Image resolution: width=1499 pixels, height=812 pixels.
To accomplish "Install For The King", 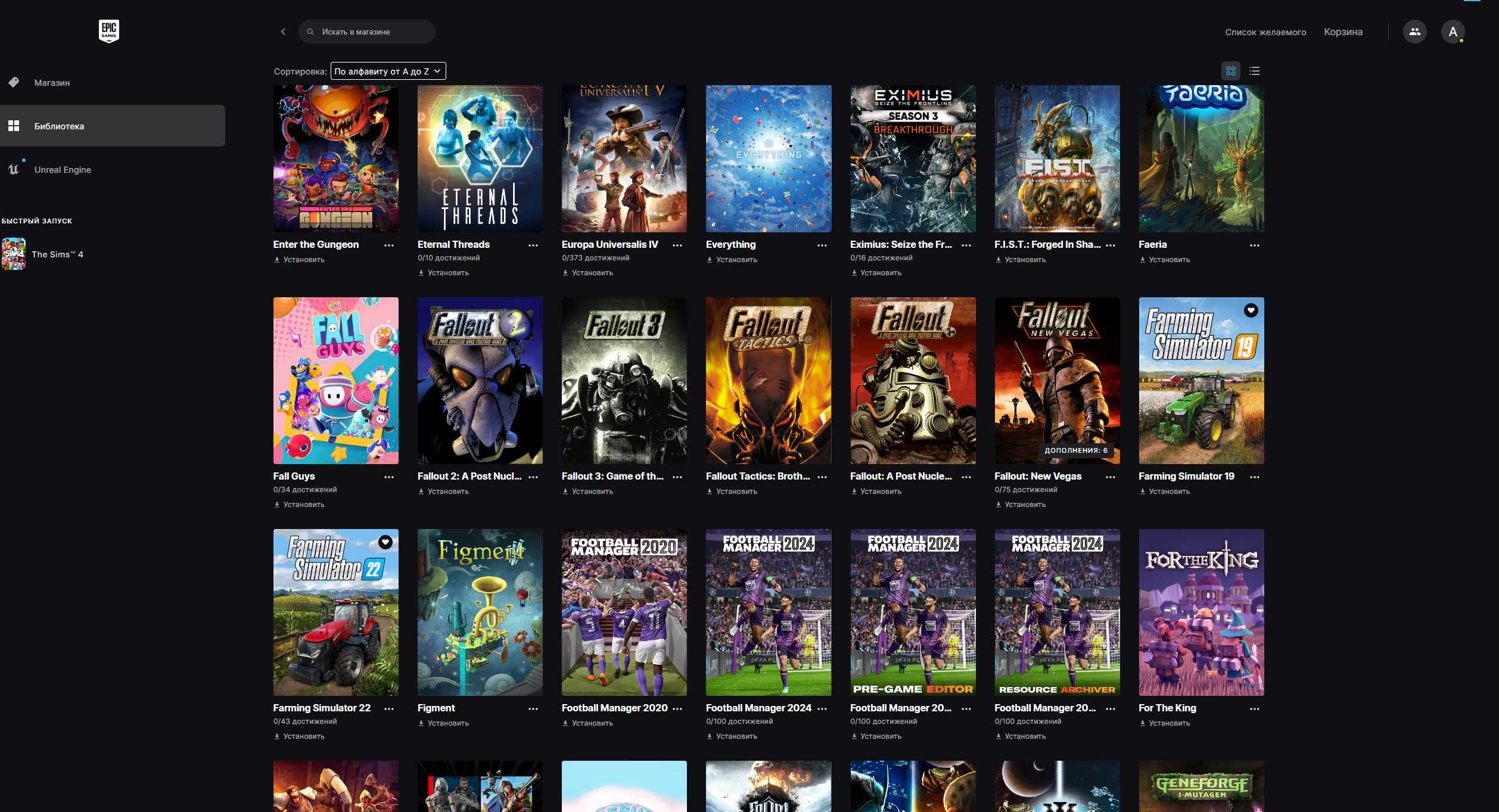I will 1164,723.
